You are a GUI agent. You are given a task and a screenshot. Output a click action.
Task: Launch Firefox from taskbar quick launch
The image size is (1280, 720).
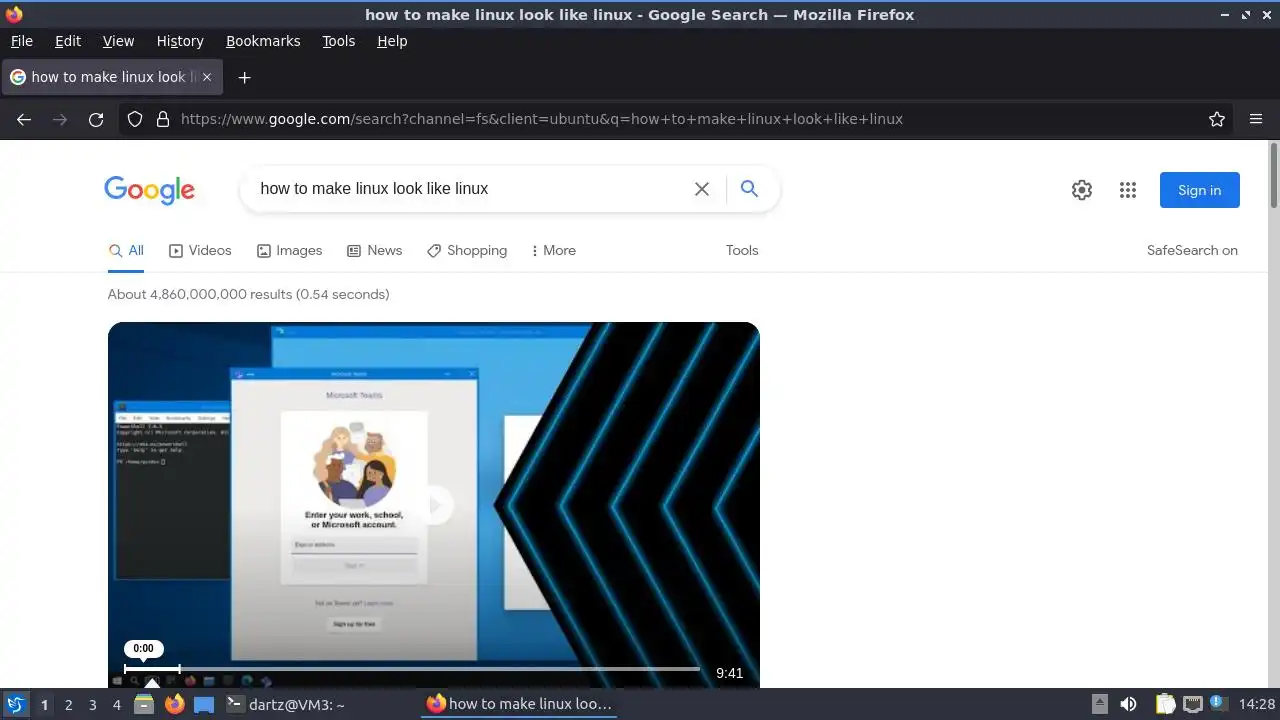tap(175, 704)
